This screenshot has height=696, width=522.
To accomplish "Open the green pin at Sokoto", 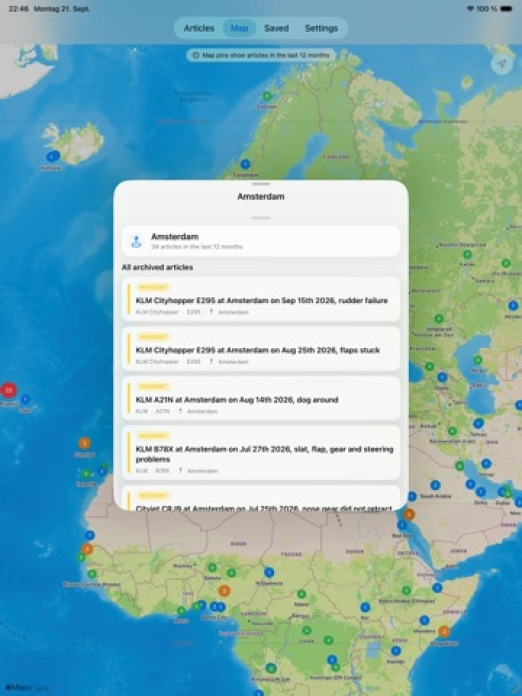I will (x=212, y=567).
